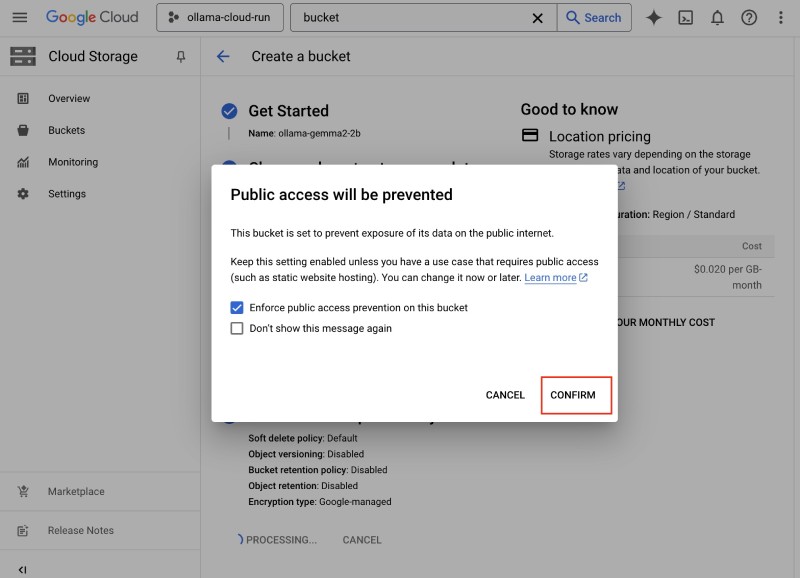Click the CONFIRM button in dialog
The width and height of the screenshot is (800, 578).
pyautogui.click(x=573, y=395)
